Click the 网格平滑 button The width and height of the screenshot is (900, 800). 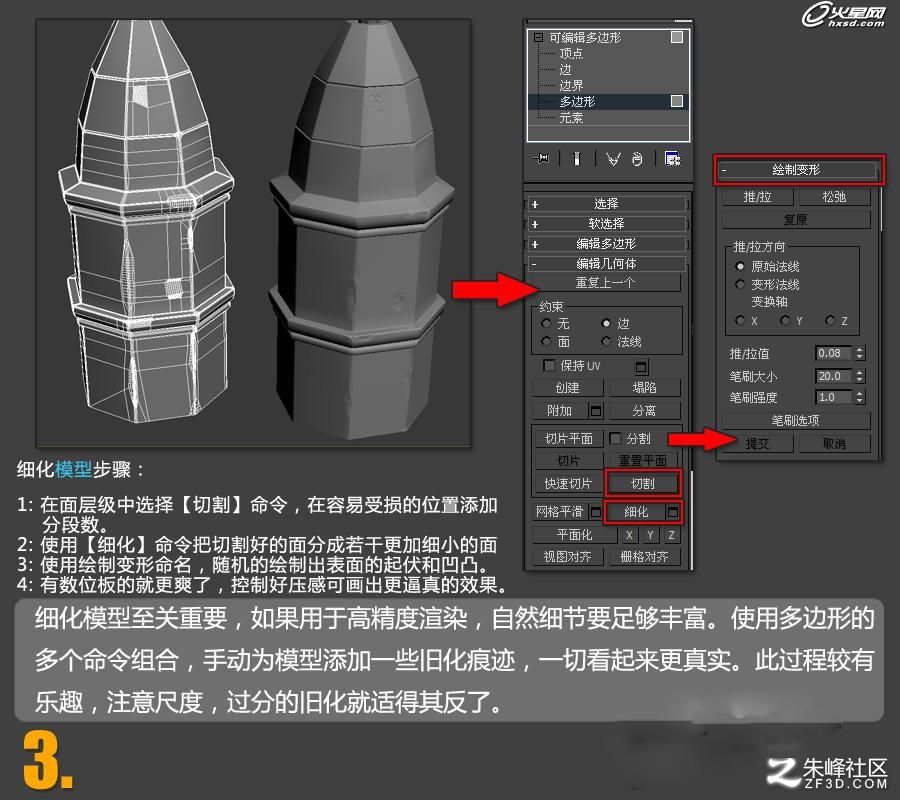pos(560,511)
